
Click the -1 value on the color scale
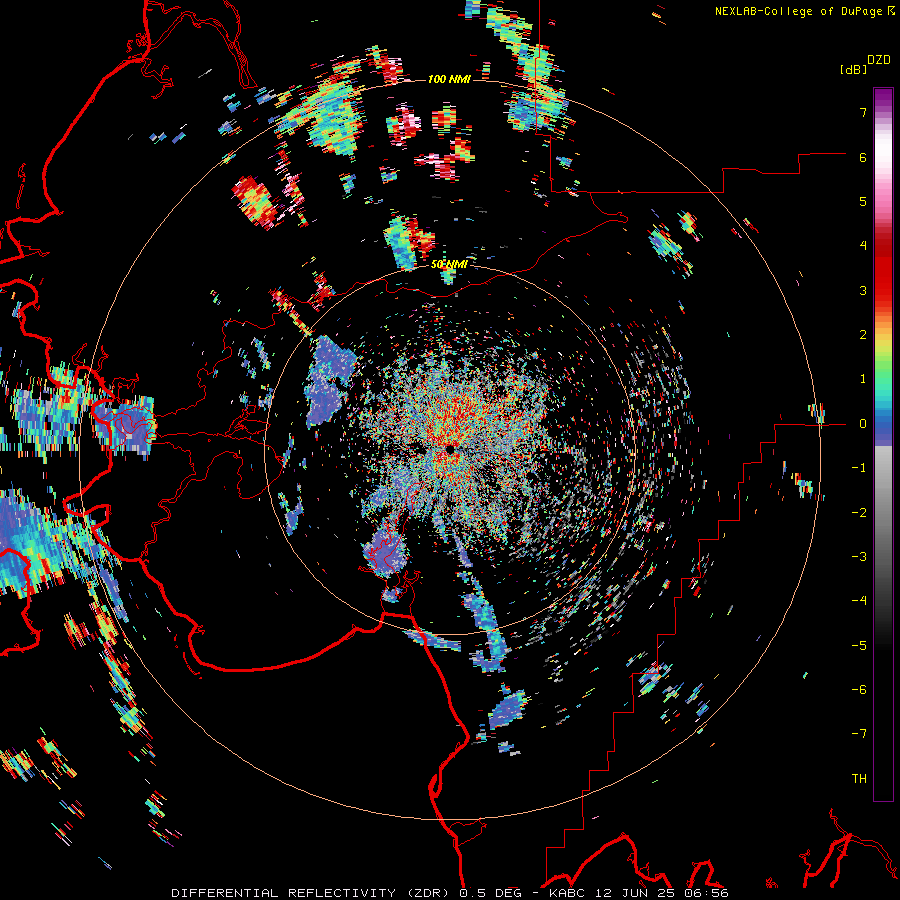tap(859, 468)
